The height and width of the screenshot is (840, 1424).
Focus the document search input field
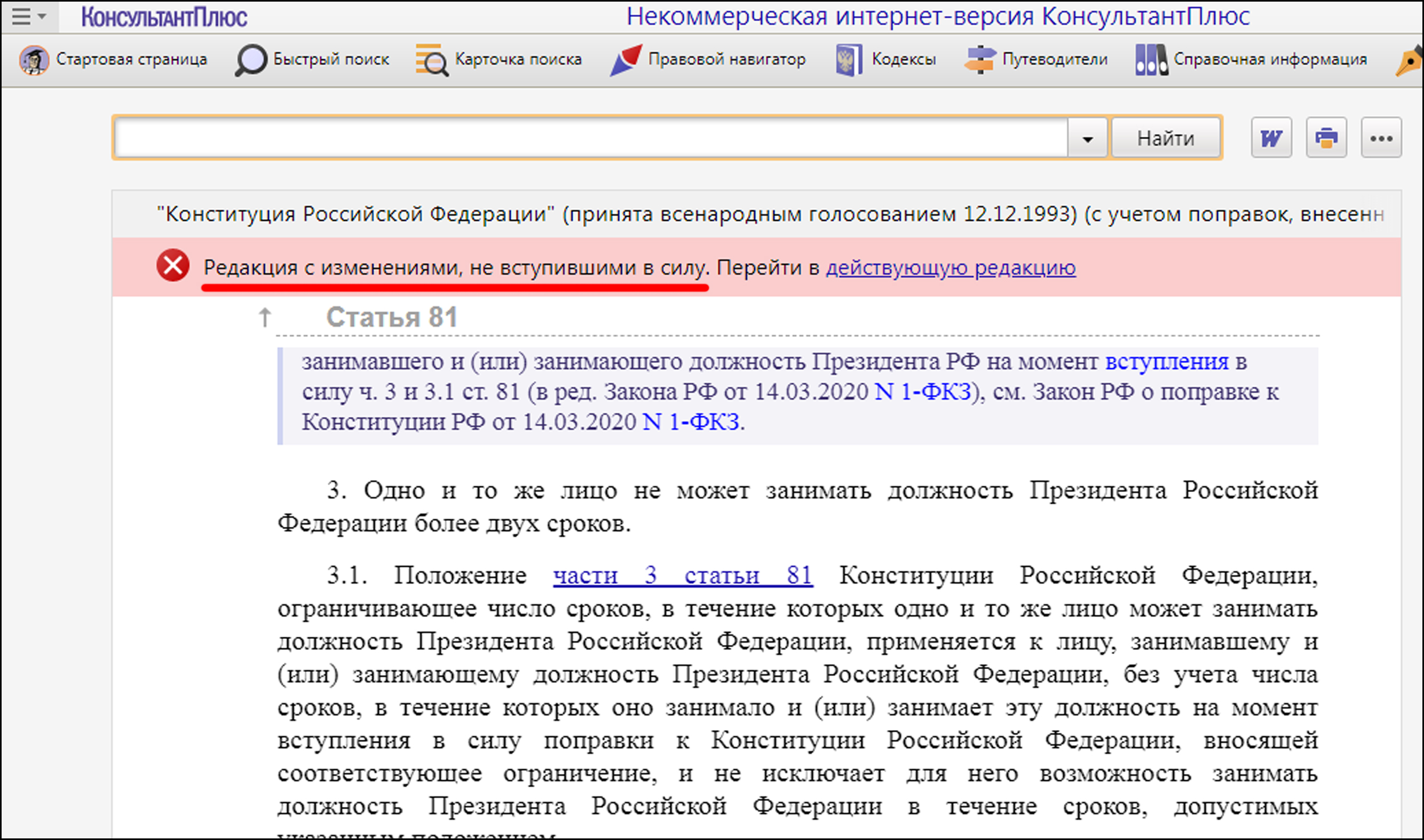click(x=591, y=138)
